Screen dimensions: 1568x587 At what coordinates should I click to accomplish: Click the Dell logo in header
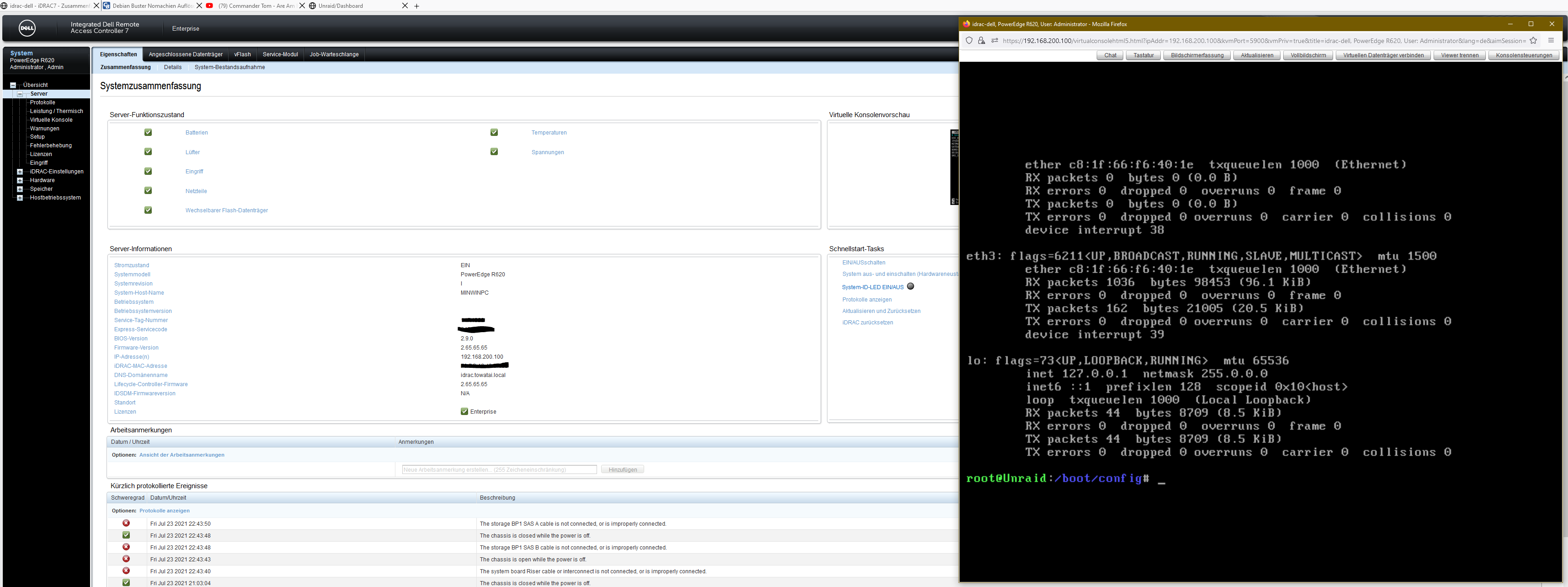pyautogui.click(x=27, y=28)
